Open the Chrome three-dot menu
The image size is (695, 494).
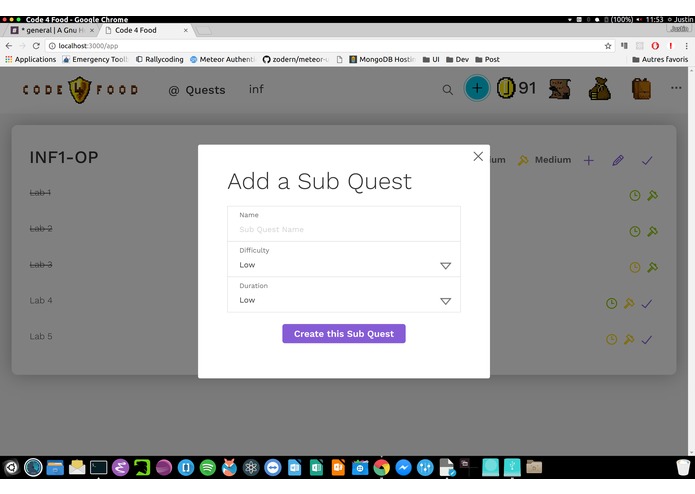[686, 46]
